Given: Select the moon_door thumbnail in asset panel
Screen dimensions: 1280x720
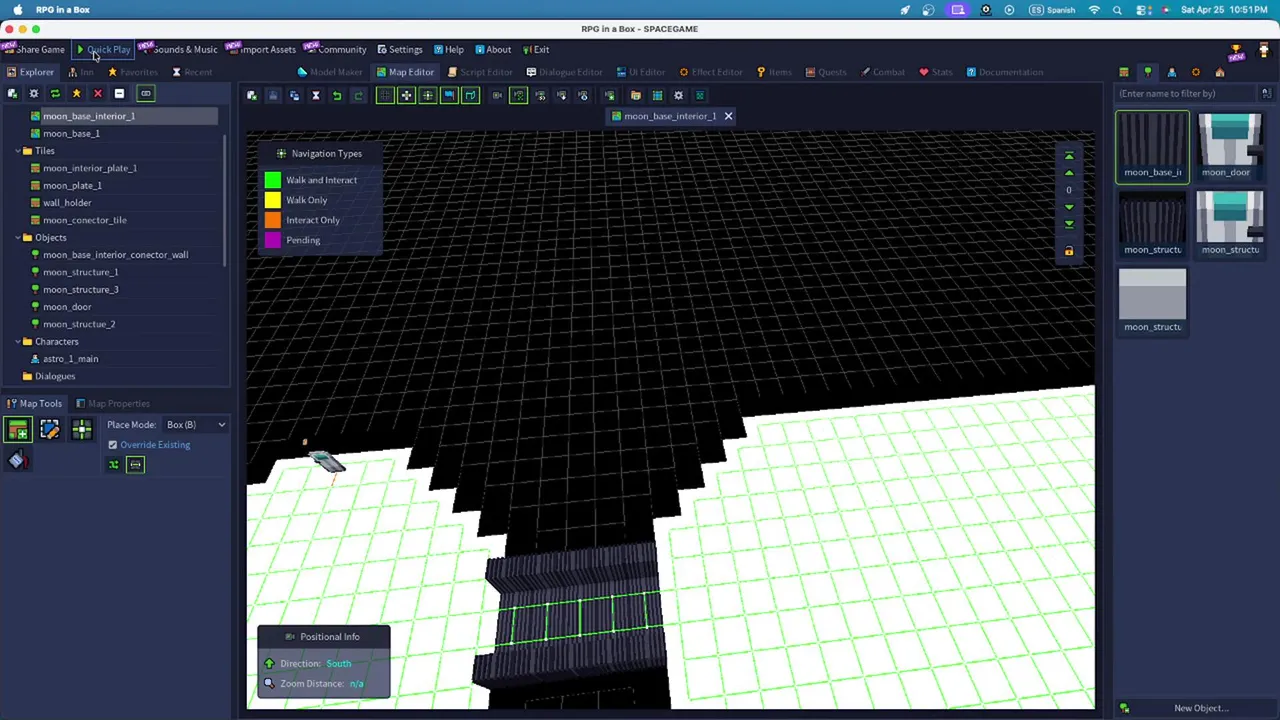Looking at the screenshot, I should (1229, 146).
